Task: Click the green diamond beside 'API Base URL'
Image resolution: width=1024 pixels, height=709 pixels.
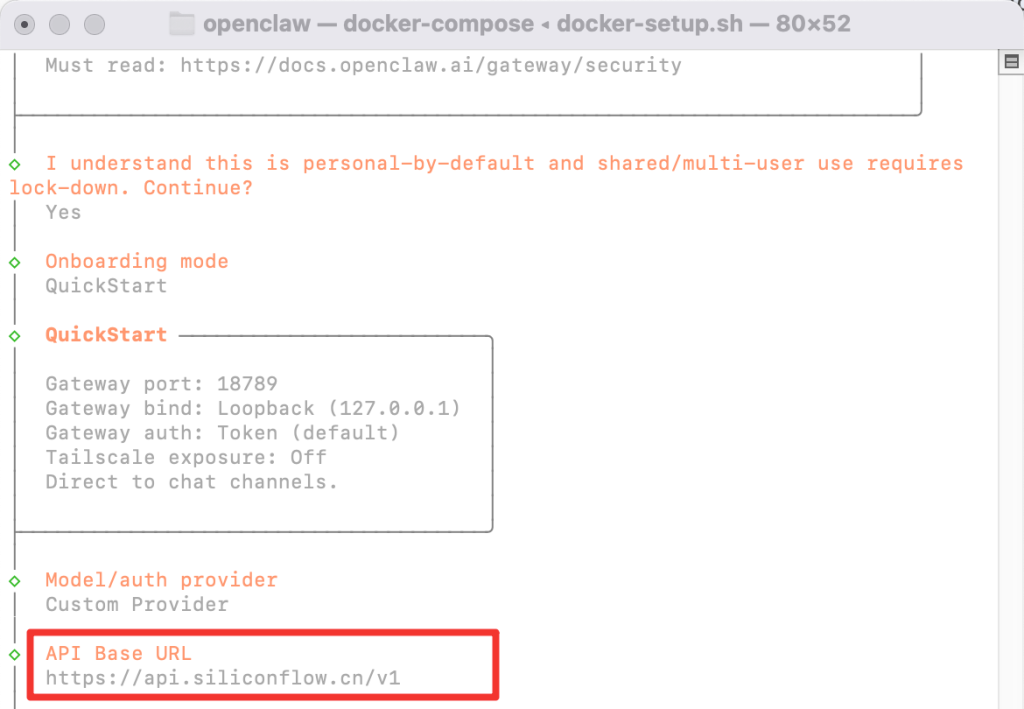Action: (14, 654)
